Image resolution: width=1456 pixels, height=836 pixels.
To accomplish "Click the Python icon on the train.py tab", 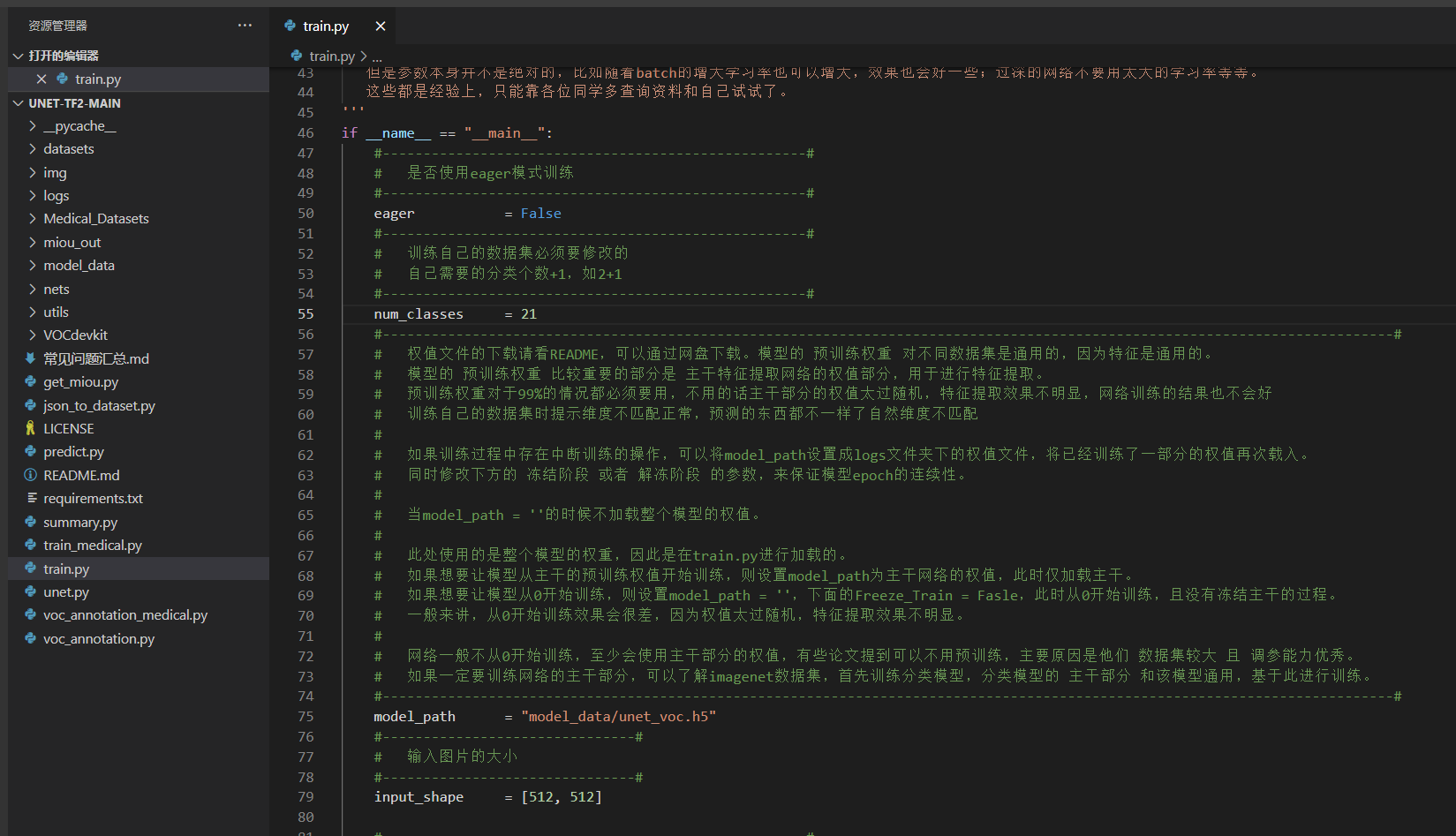I will (289, 26).
